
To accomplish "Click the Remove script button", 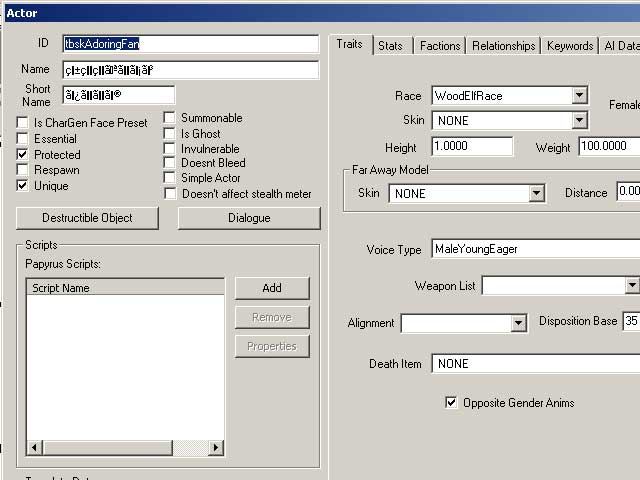I will [x=272, y=317].
